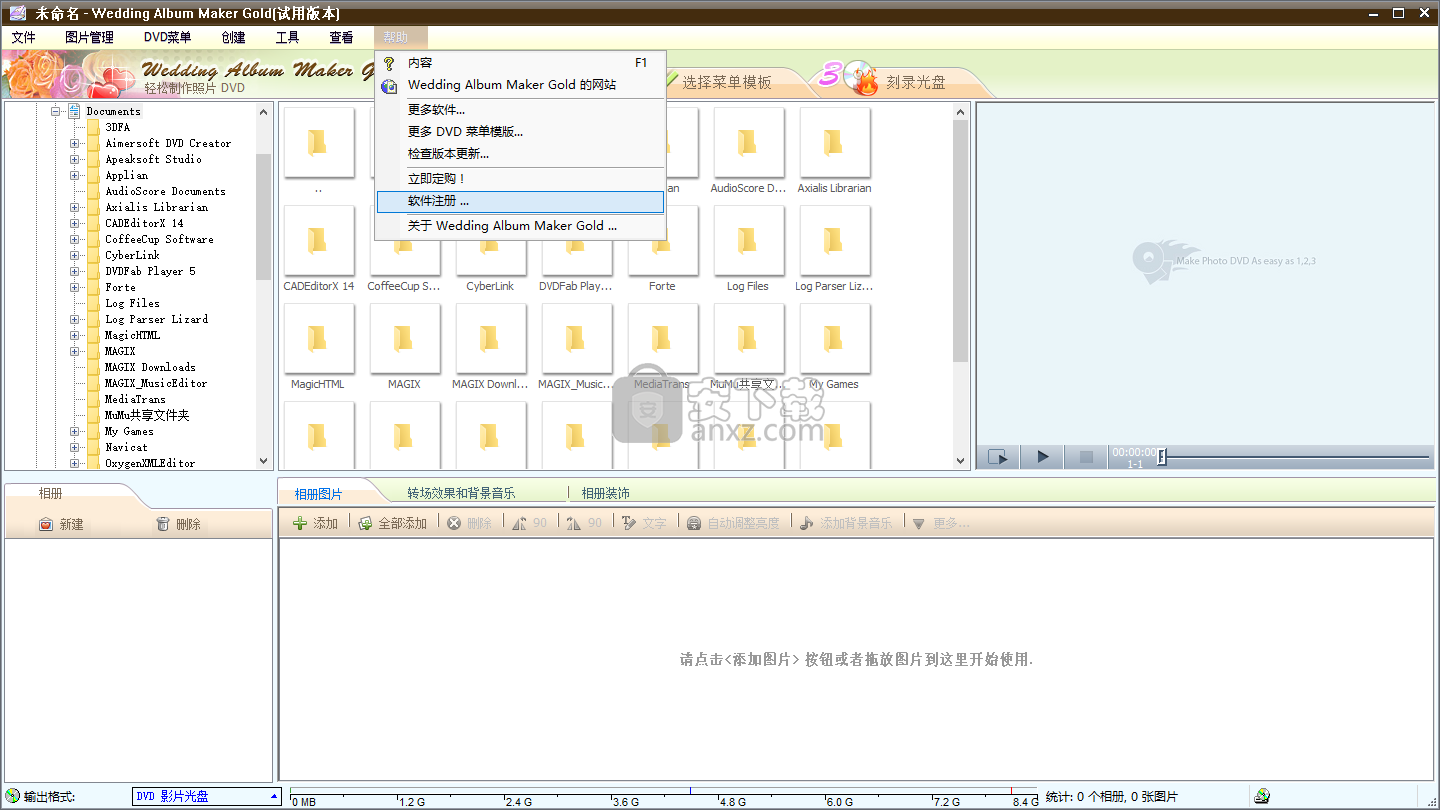
Task: Click the help question mark icon for 内容
Action: pyautogui.click(x=389, y=63)
